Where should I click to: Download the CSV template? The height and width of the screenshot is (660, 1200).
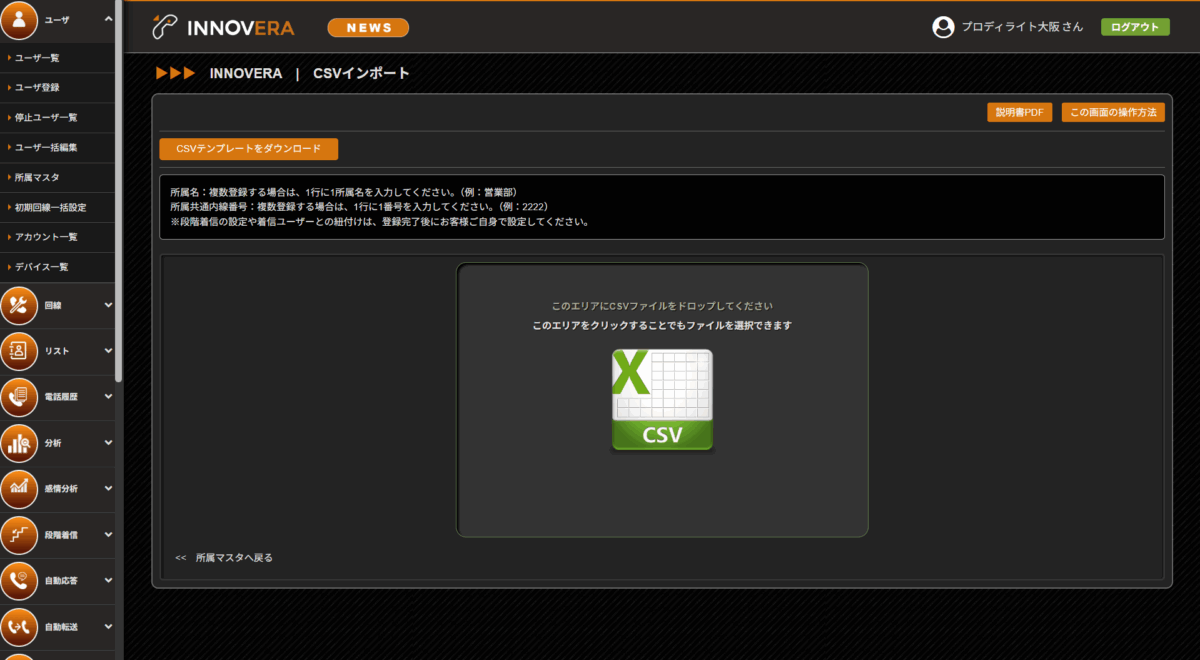tap(248, 149)
